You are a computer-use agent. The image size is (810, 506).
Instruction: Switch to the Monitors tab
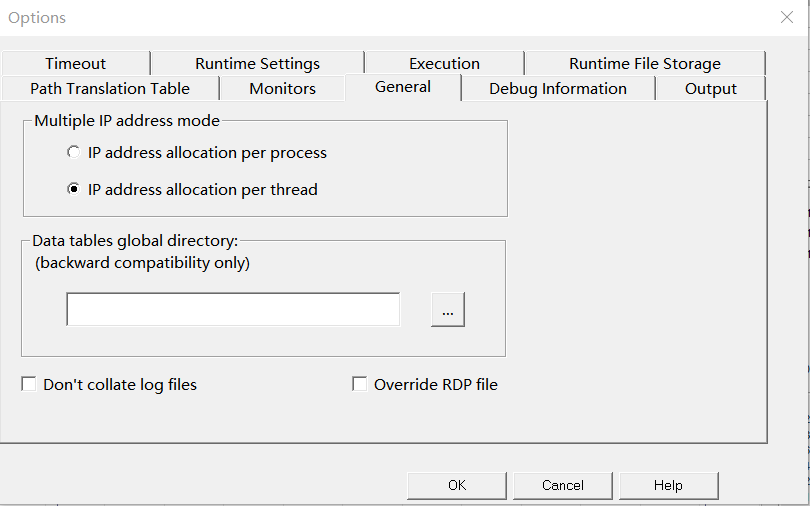click(x=282, y=88)
